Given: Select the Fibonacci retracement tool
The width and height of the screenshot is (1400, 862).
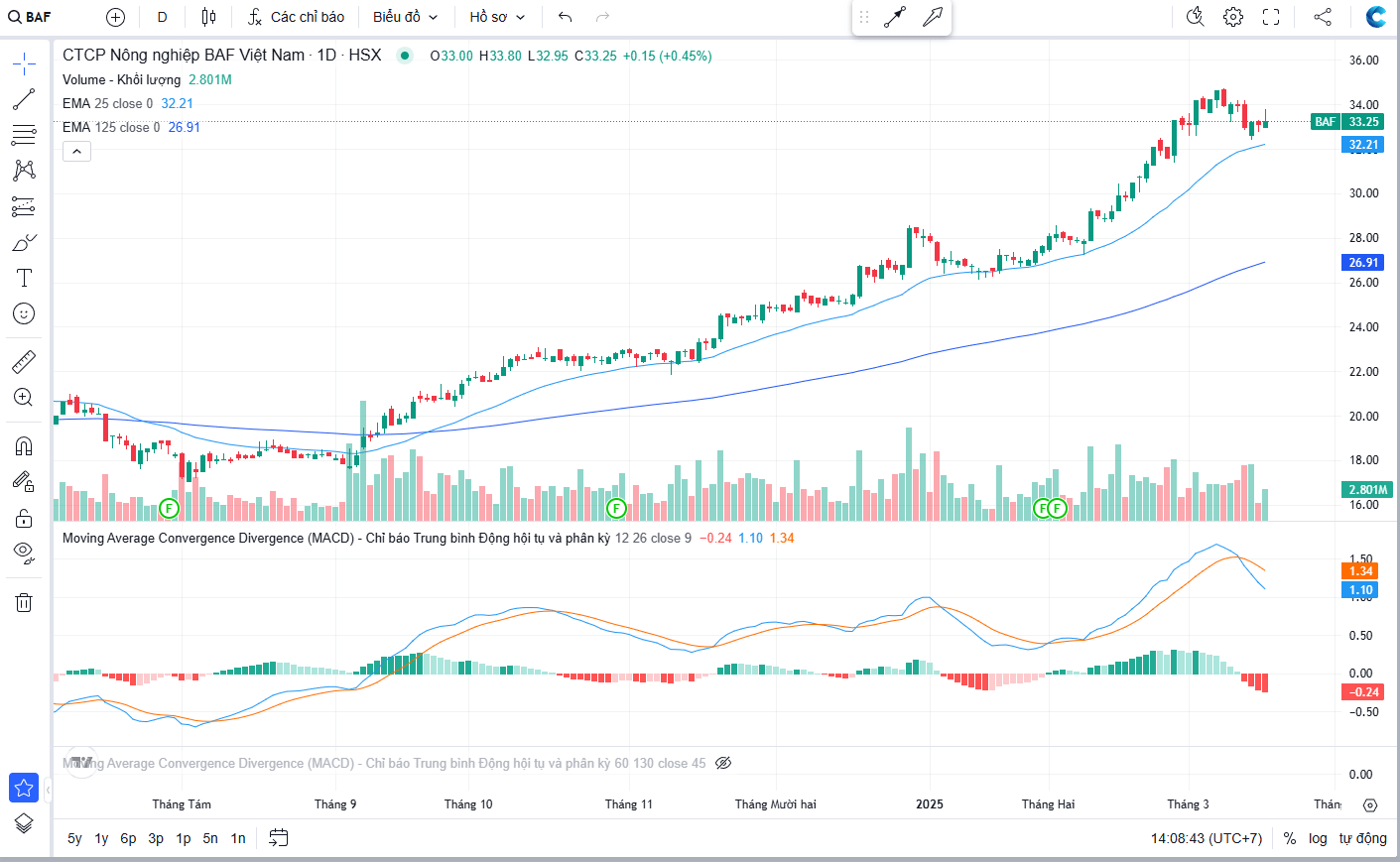Looking at the screenshot, I should (24, 135).
